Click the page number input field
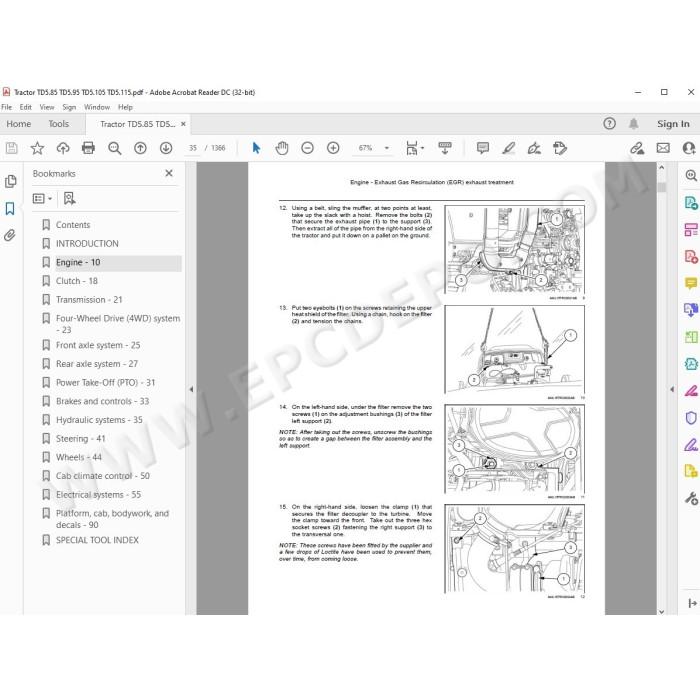 pos(192,148)
